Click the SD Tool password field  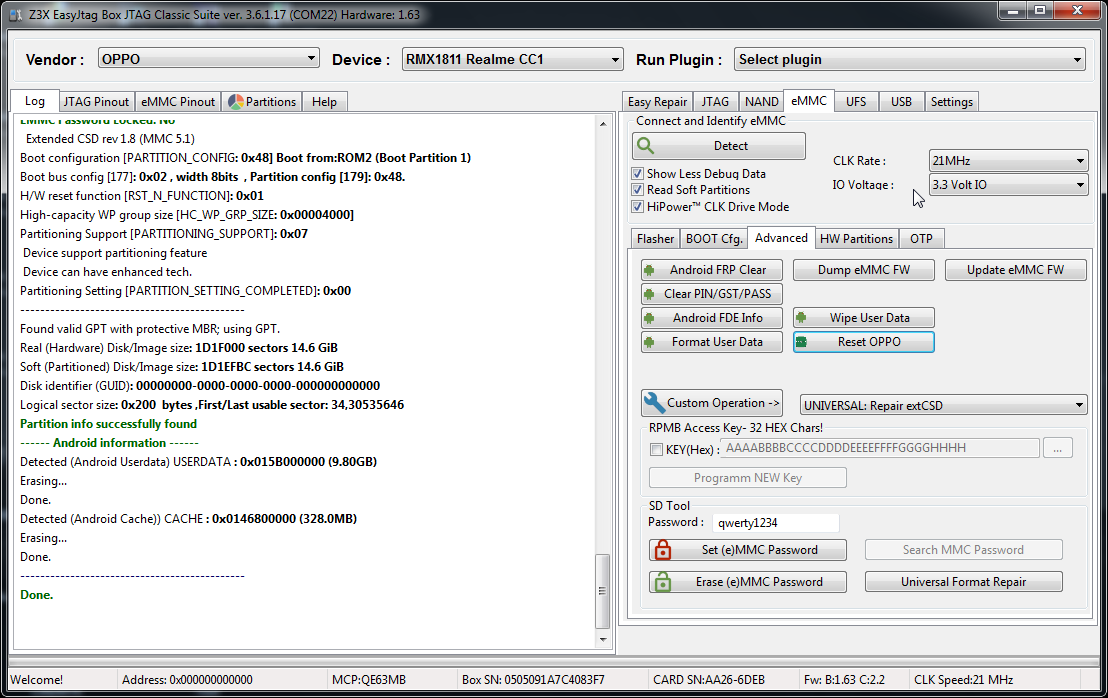[775, 522]
